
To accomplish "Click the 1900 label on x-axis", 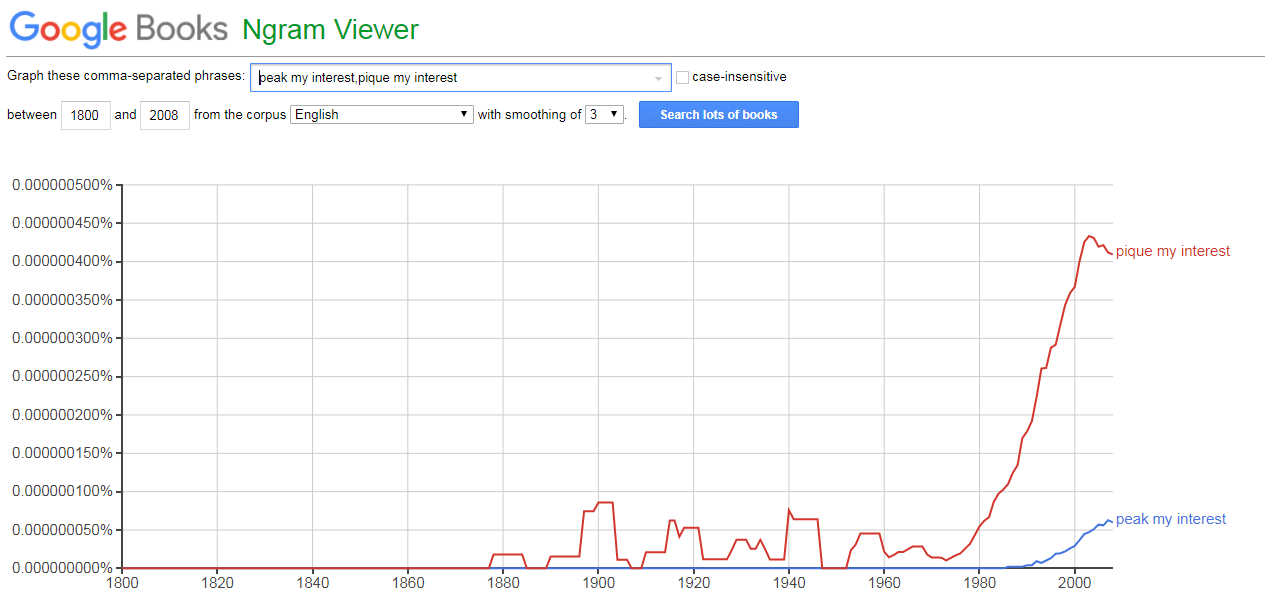I will pos(598,582).
